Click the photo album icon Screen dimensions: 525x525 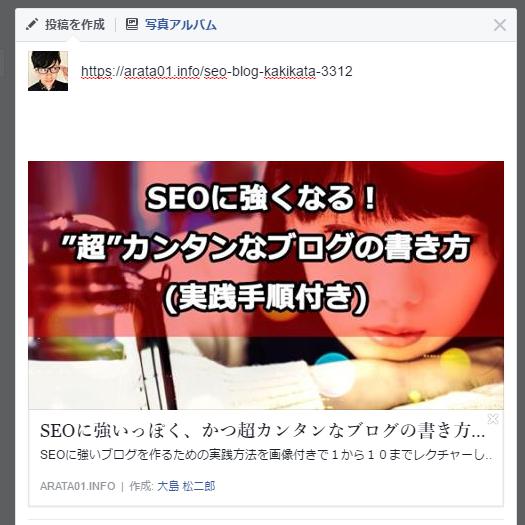point(132,24)
